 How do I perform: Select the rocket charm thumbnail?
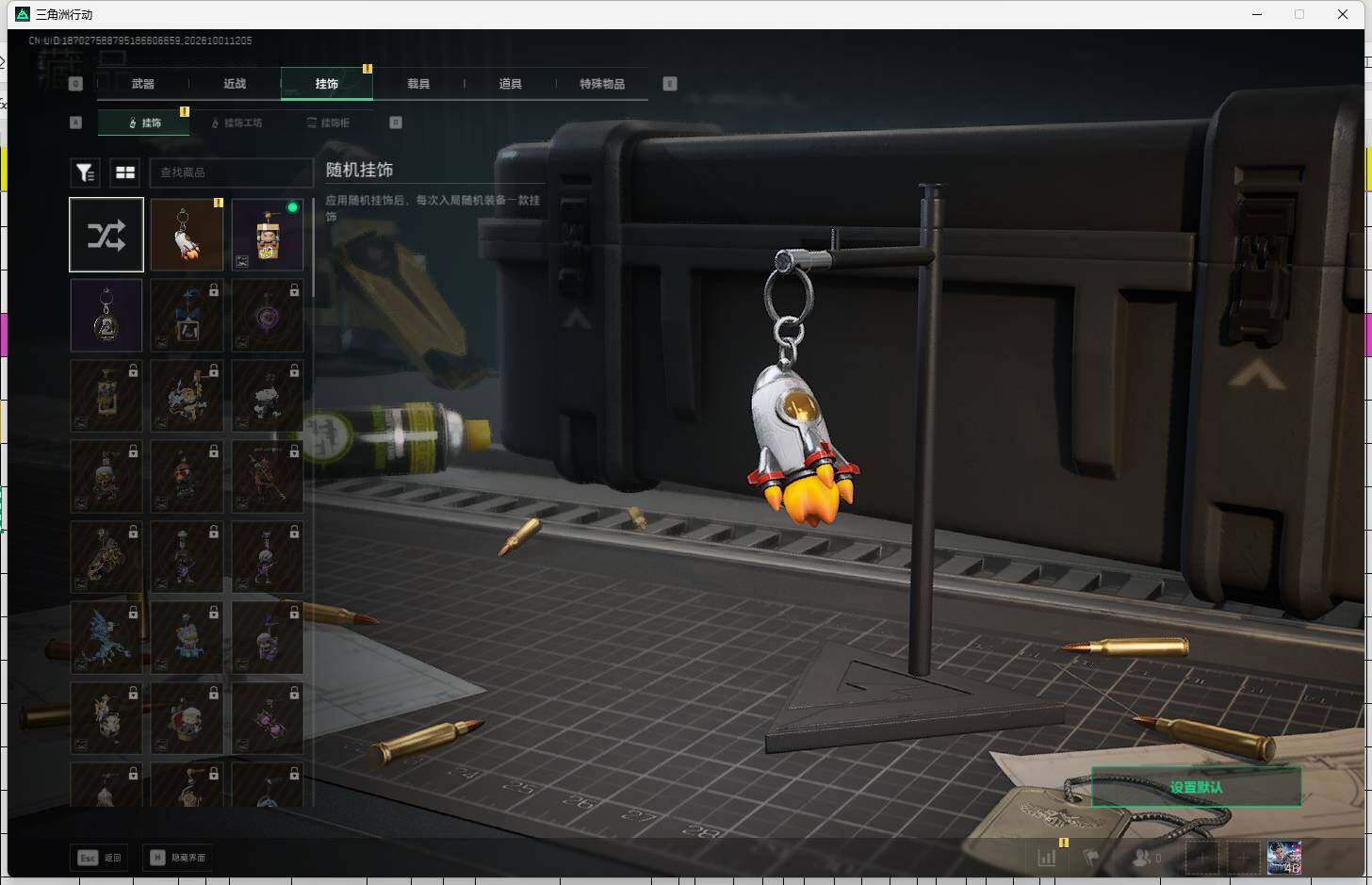(187, 235)
